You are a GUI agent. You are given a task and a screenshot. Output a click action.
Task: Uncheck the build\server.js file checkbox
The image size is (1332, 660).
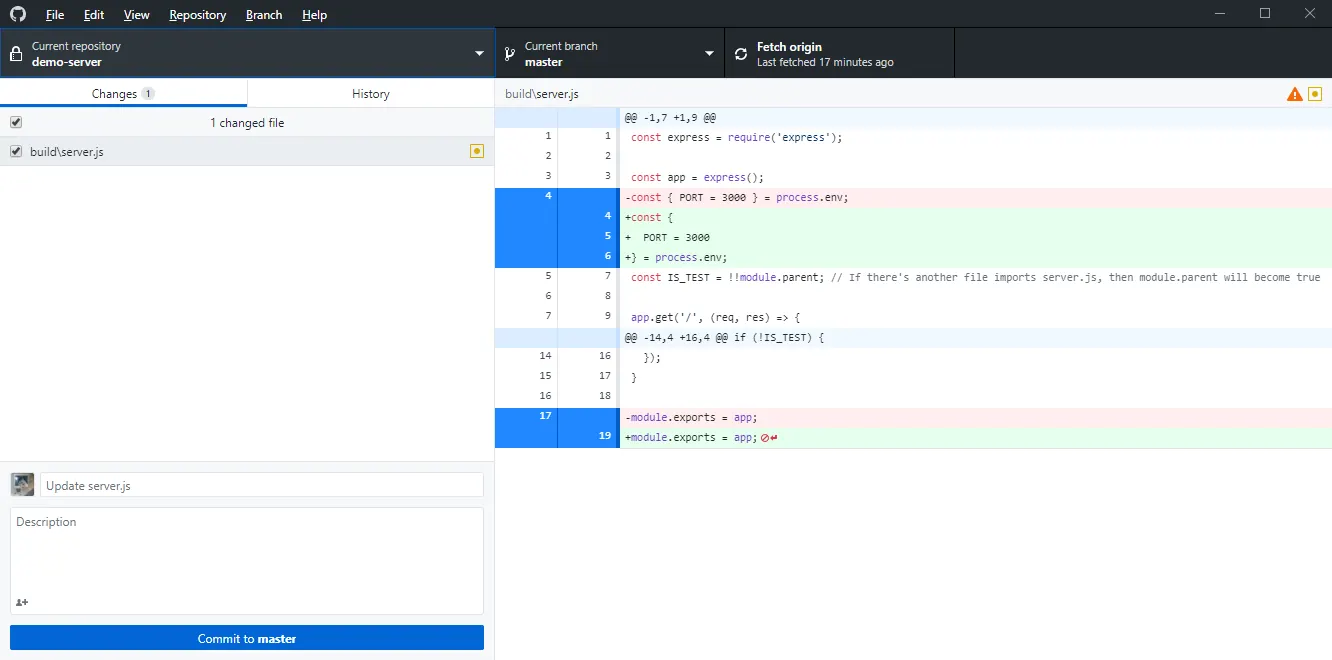click(x=16, y=151)
